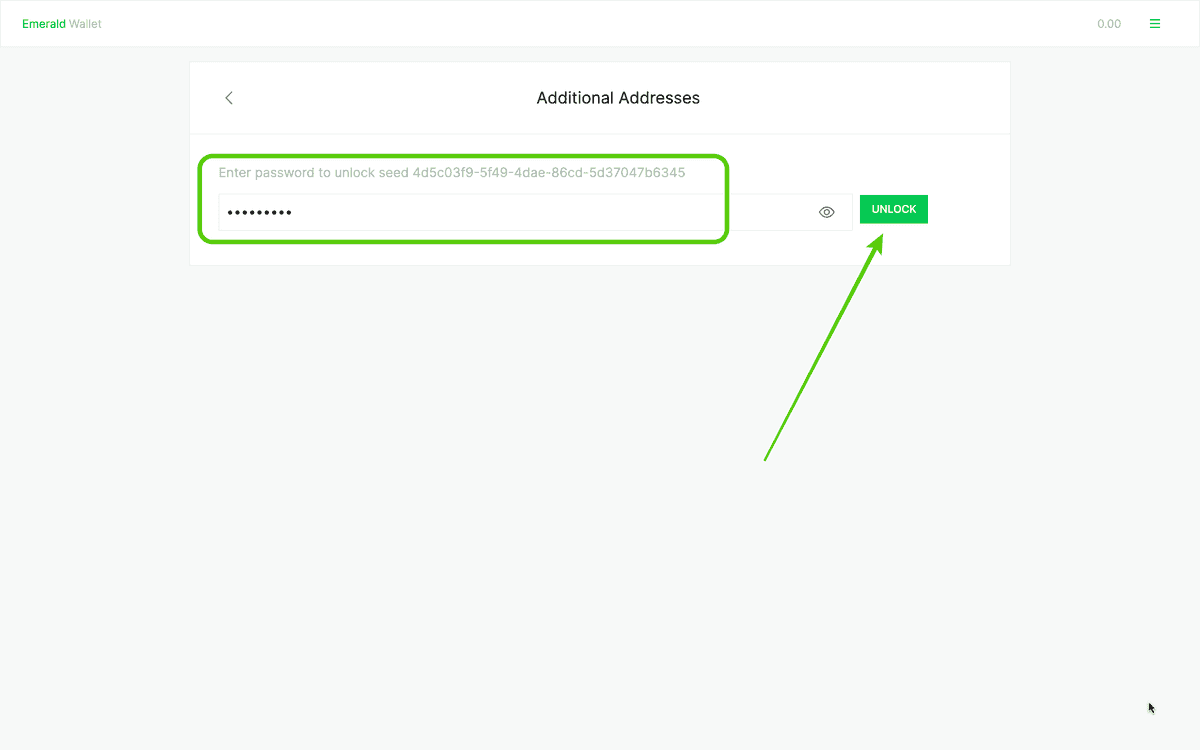Click the word "Additional" in the heading
This screenshot has height=750, width=1200.
point(574,98)
